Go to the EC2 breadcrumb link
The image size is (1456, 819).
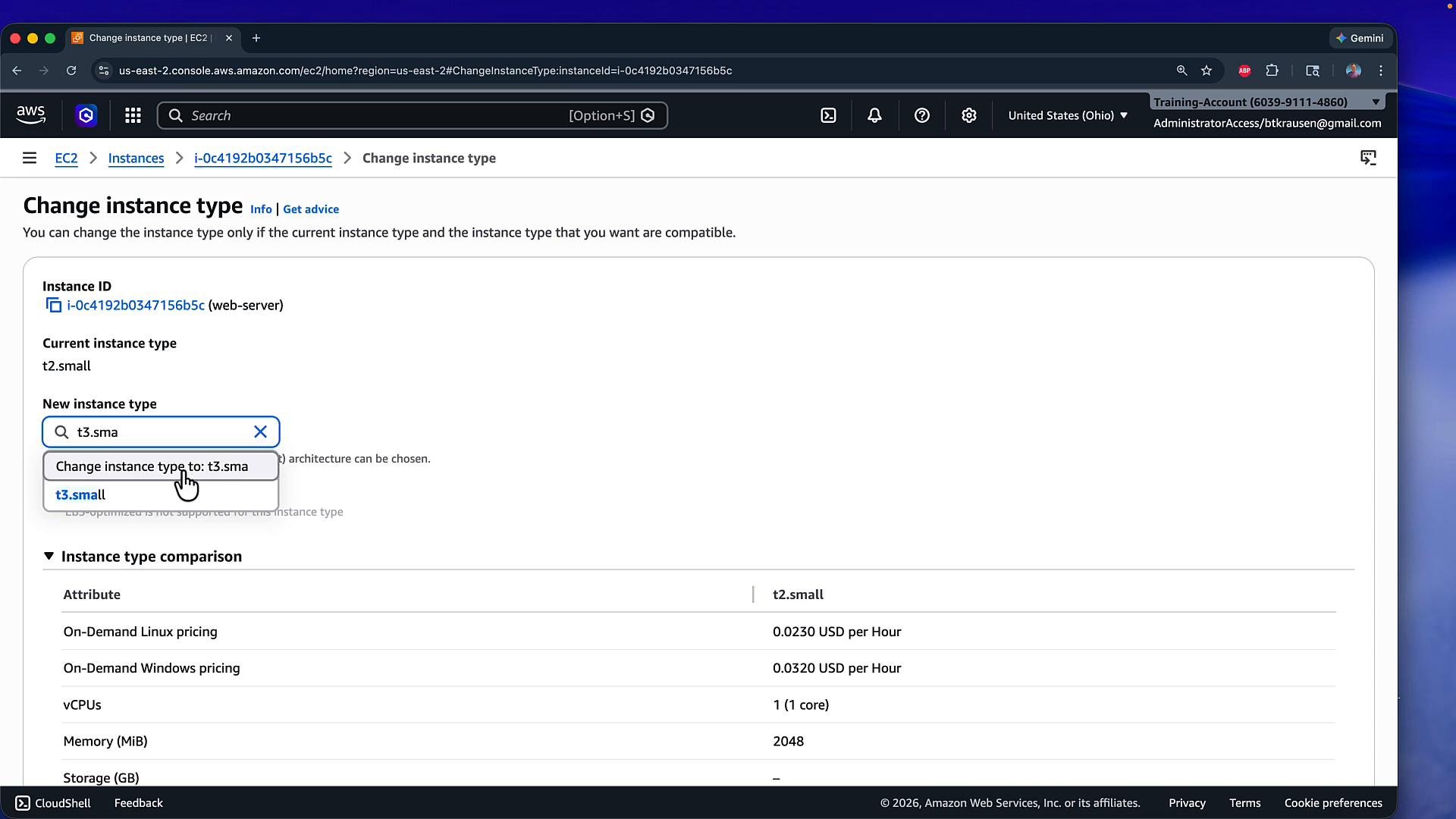66,158
